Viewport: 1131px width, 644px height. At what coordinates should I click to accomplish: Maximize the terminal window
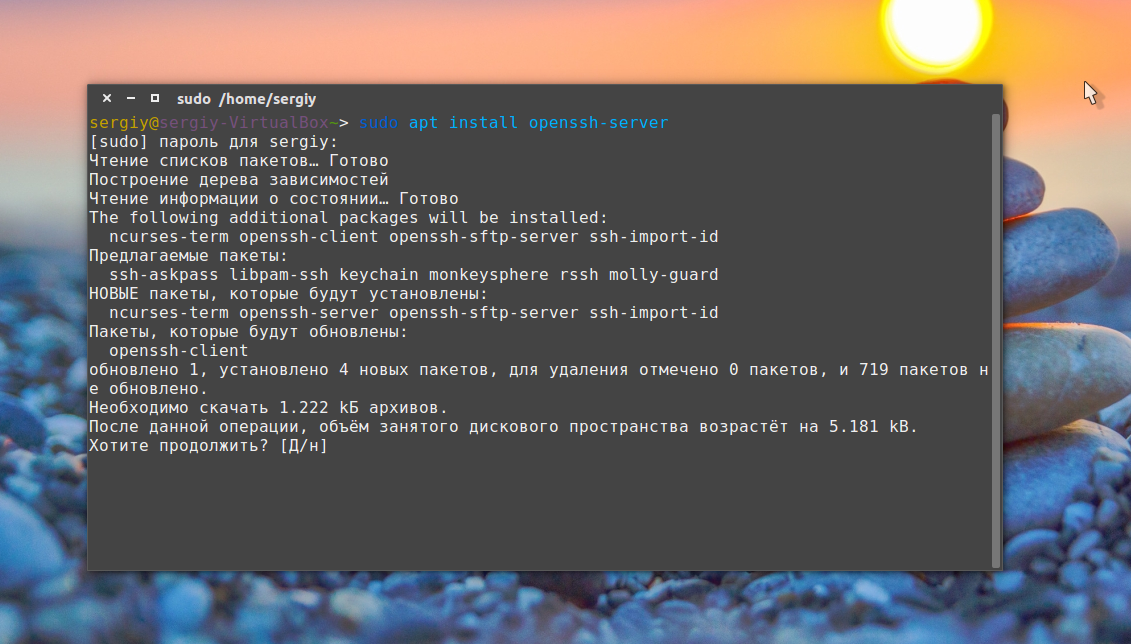(x=155, y=99)
